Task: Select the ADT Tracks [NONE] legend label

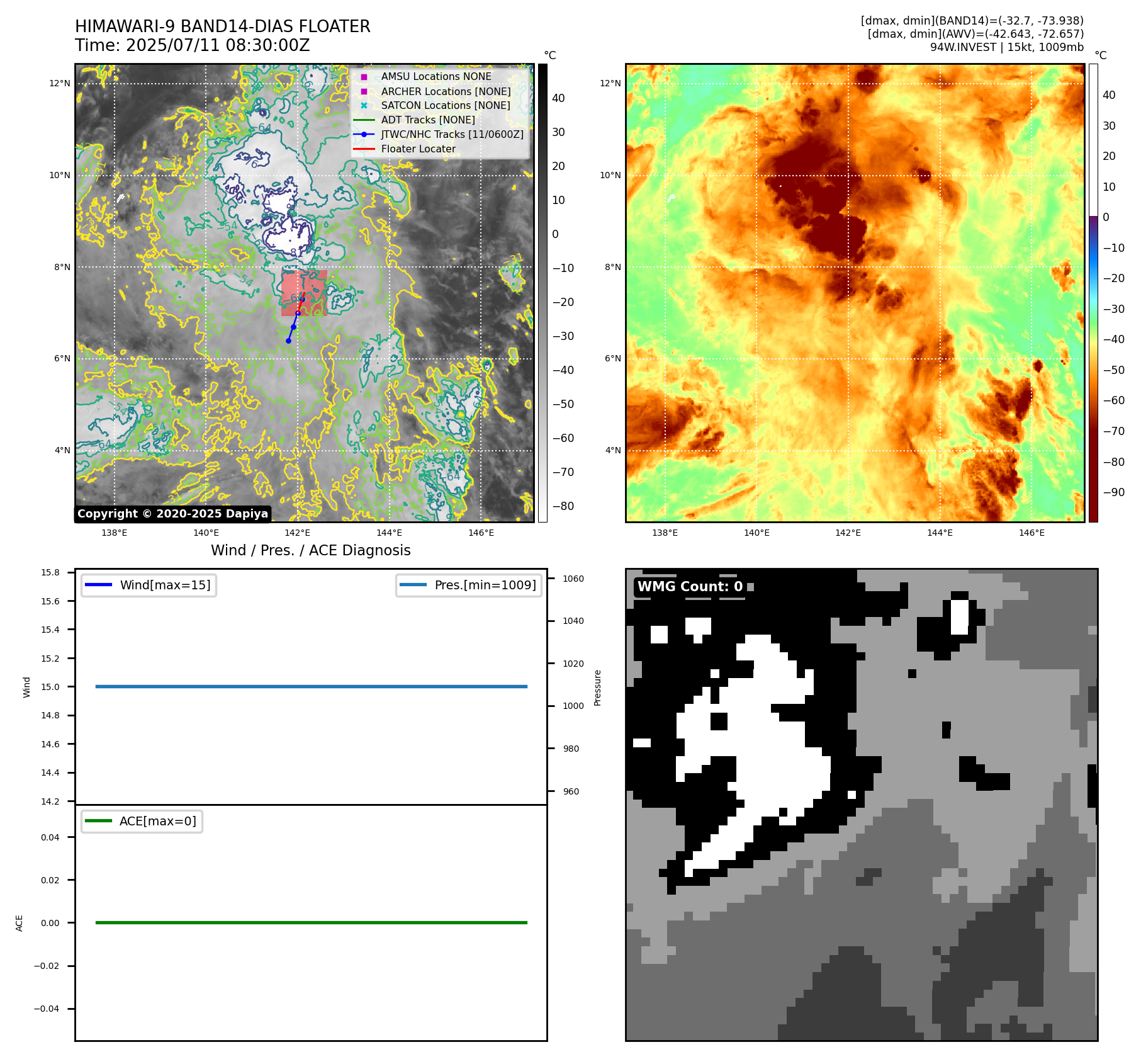Action: (428, 120)
